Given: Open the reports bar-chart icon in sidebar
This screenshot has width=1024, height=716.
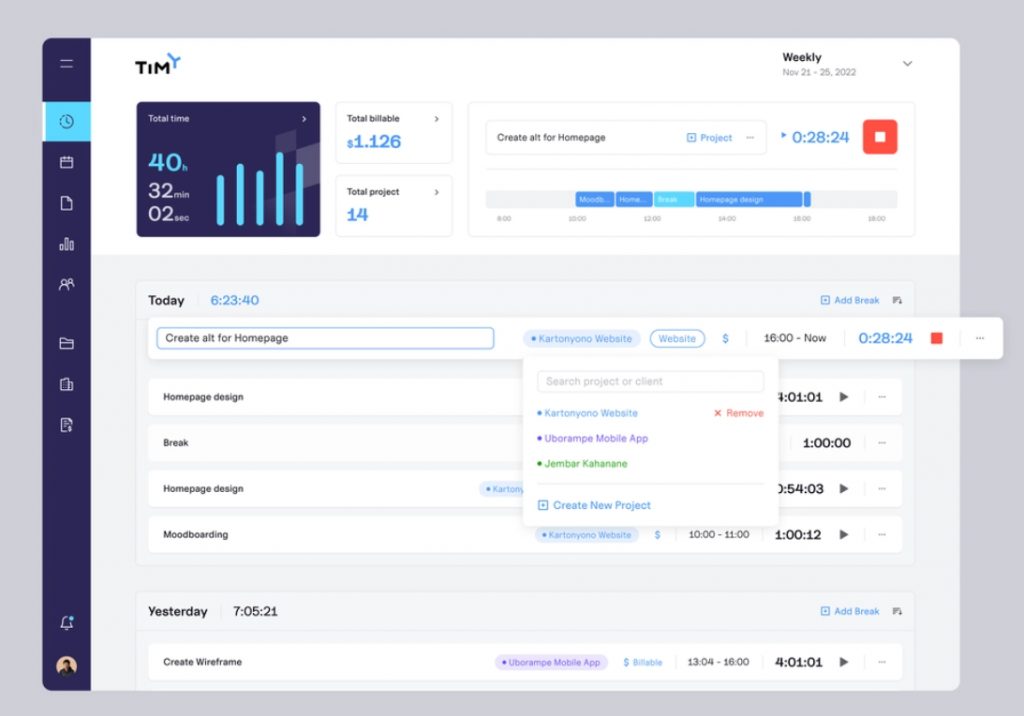Looking at the screenshot, I should [66, 242].
